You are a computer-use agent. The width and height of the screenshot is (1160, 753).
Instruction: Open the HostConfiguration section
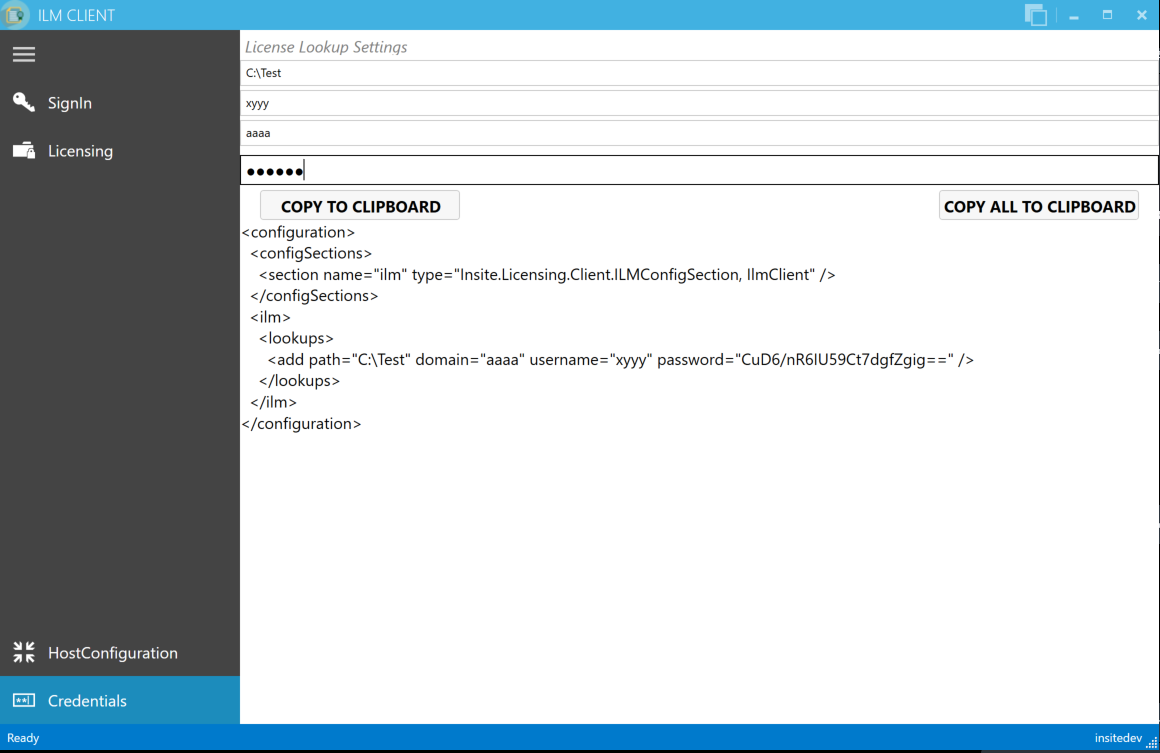(113, 652)
